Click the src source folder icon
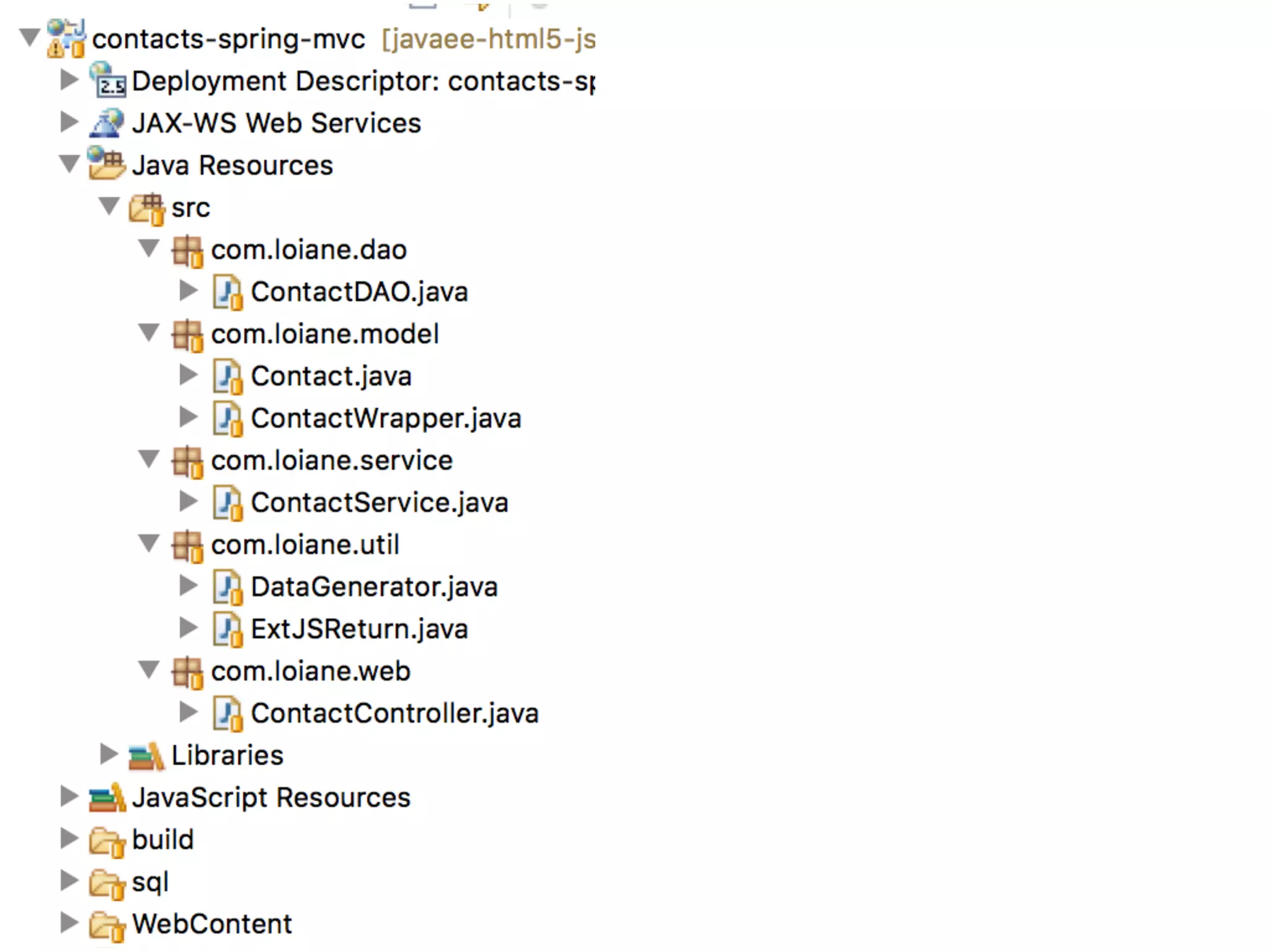This screenshot has height=952, width=1270. (147, 208)
